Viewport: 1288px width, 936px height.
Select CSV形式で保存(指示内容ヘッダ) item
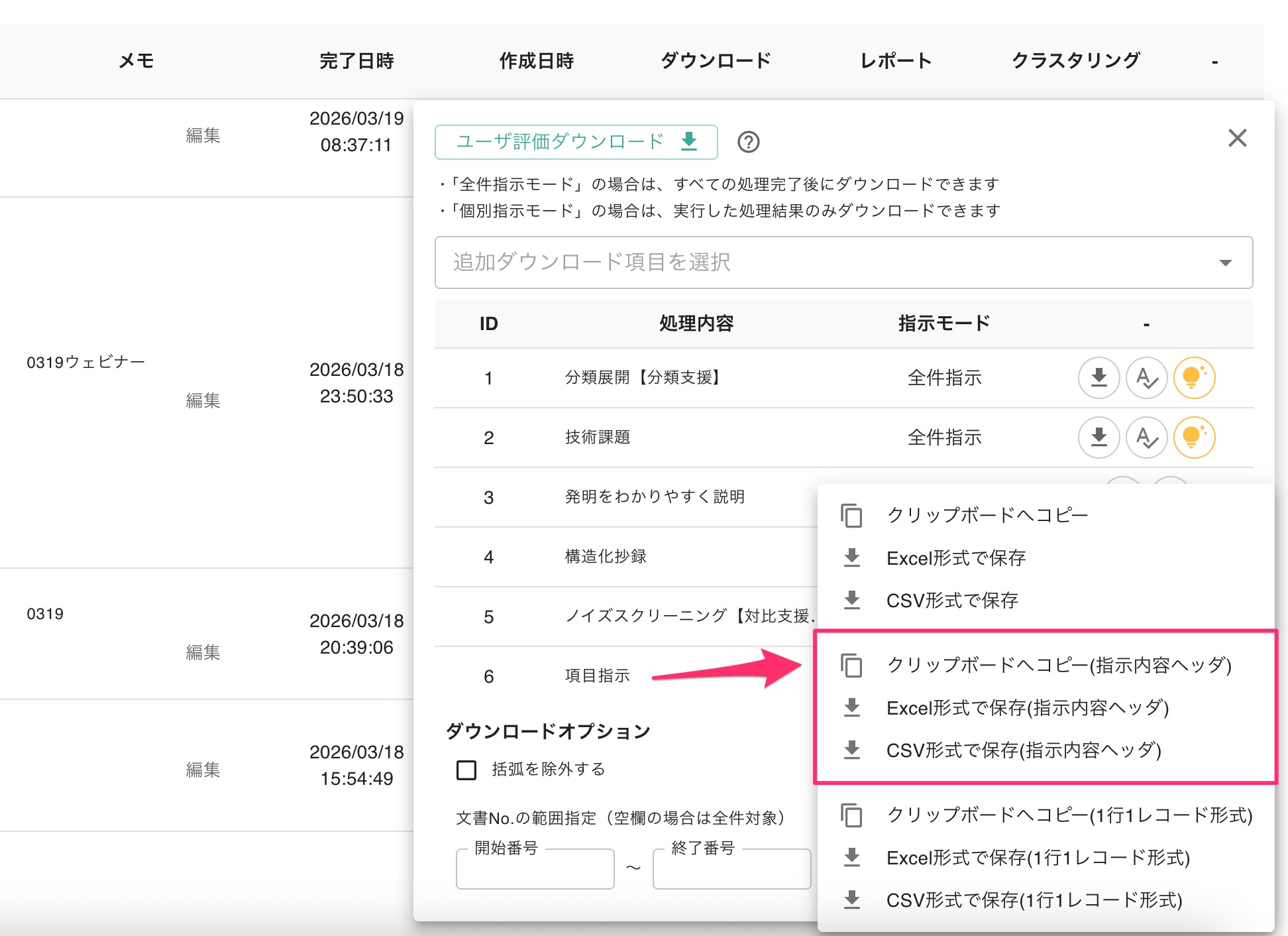click(1046, 750)
